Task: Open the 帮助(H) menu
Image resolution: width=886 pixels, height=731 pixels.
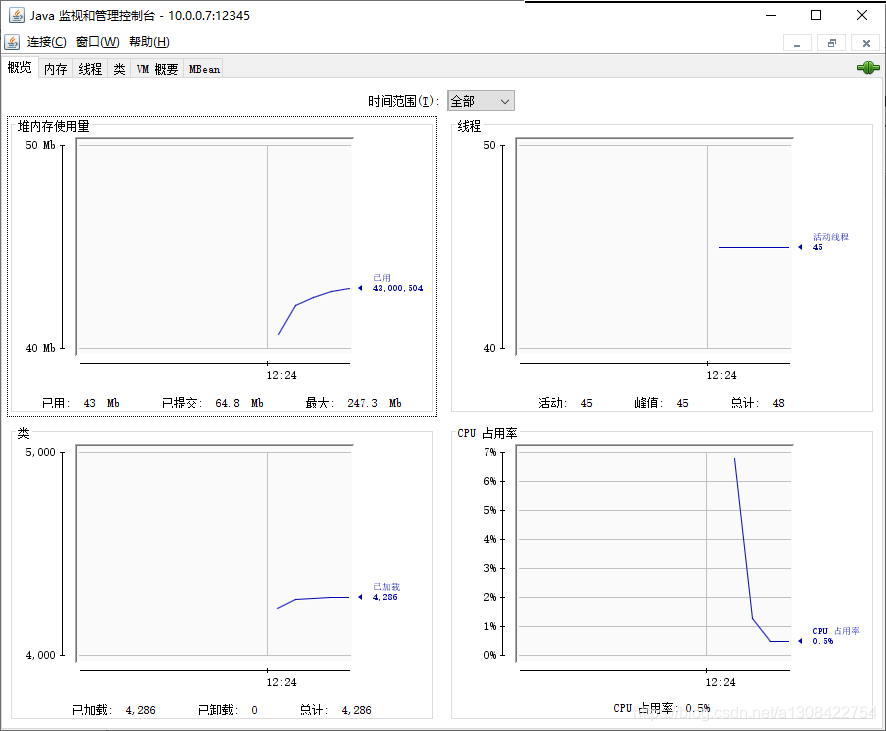Action: (x=149, y=42)
